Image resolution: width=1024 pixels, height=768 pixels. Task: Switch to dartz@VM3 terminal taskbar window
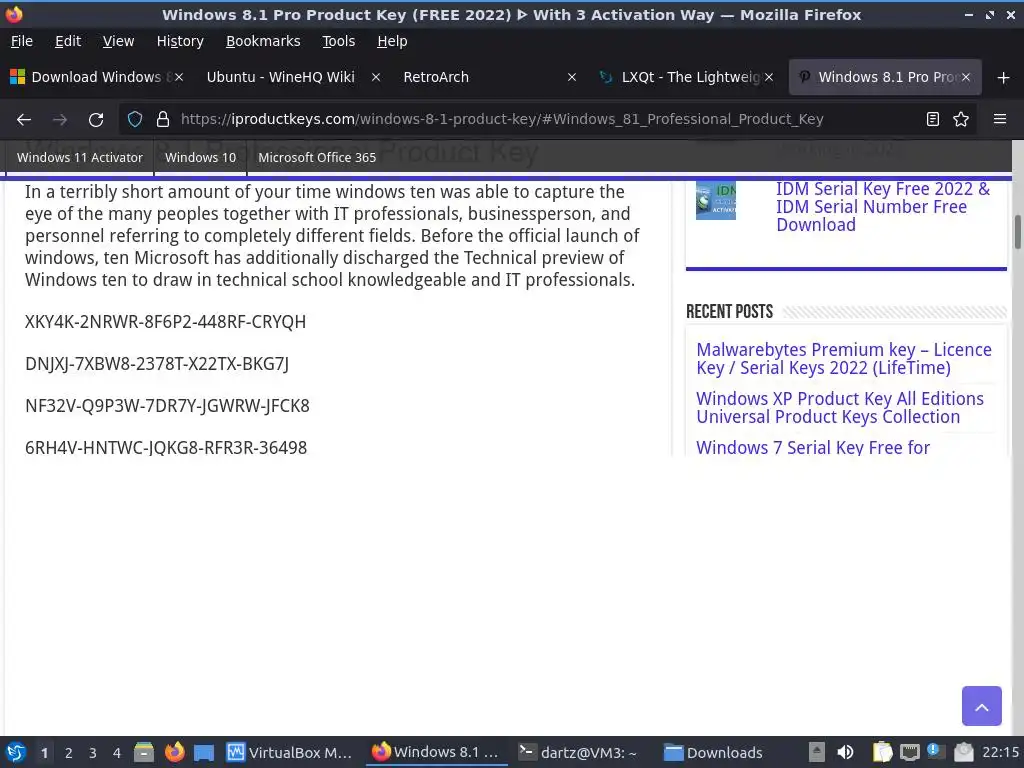[x=579, y=752]
